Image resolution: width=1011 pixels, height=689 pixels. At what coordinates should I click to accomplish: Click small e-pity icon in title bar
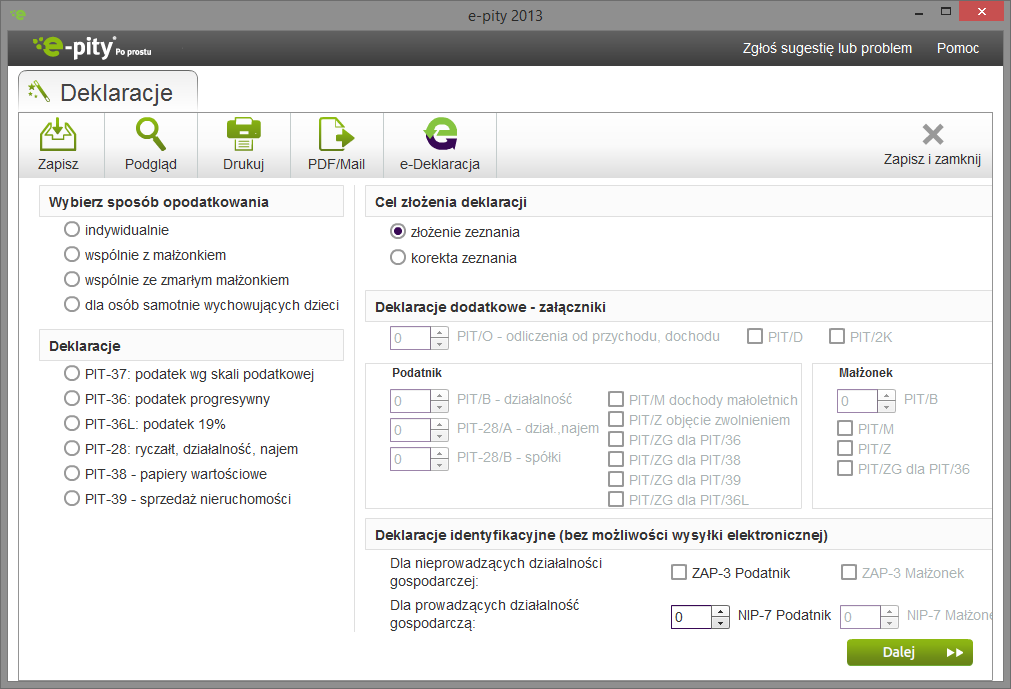click(18, 14)
